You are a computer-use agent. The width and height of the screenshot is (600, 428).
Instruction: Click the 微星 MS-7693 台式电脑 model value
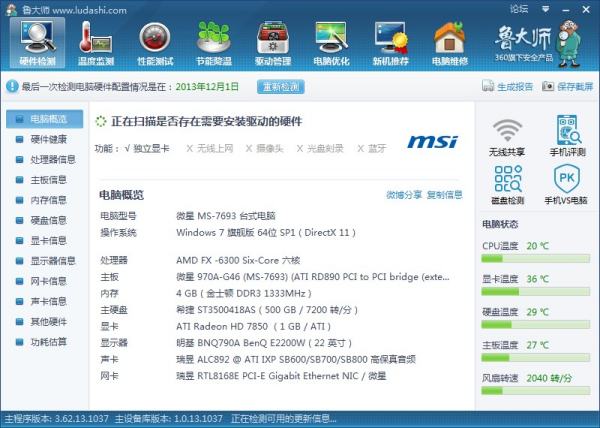click(x=226, y=216)
